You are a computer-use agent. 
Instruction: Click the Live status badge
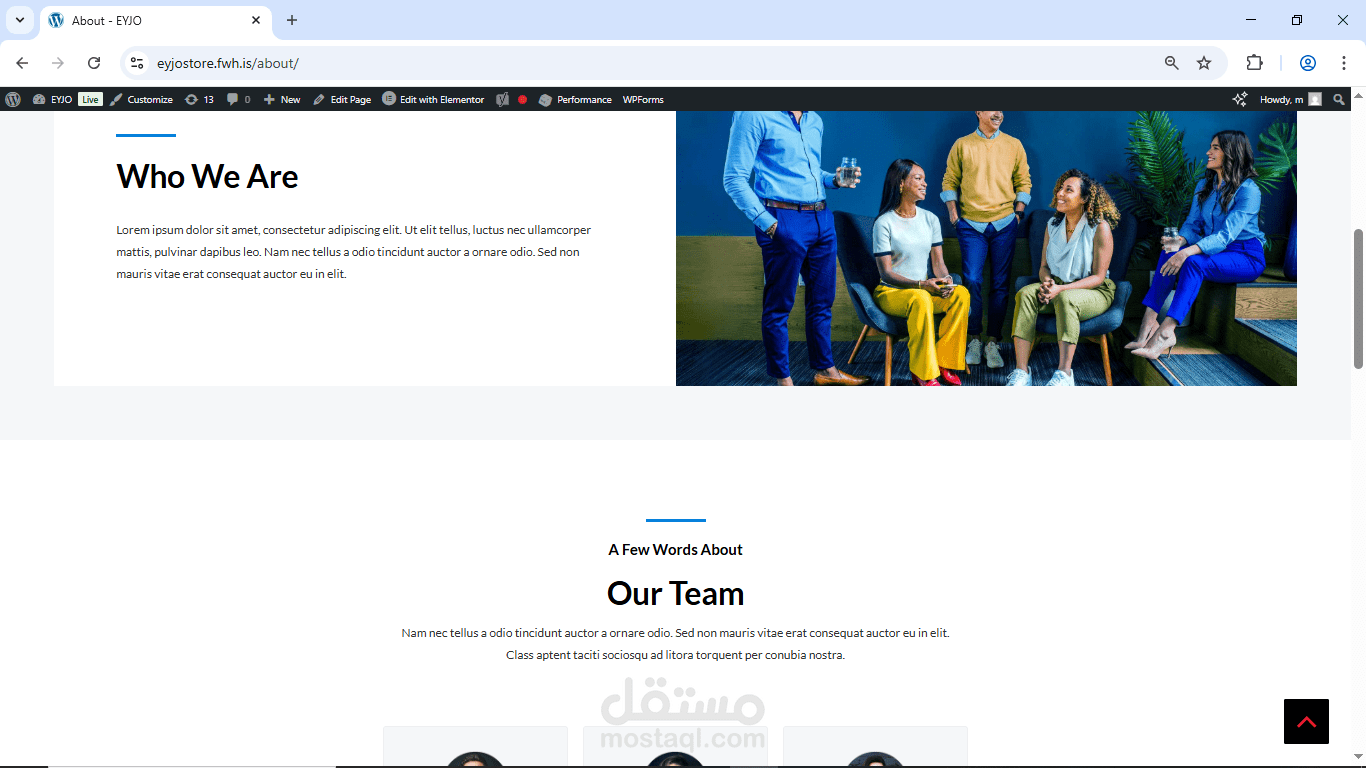pyautogui.click(x=90, y=99)
